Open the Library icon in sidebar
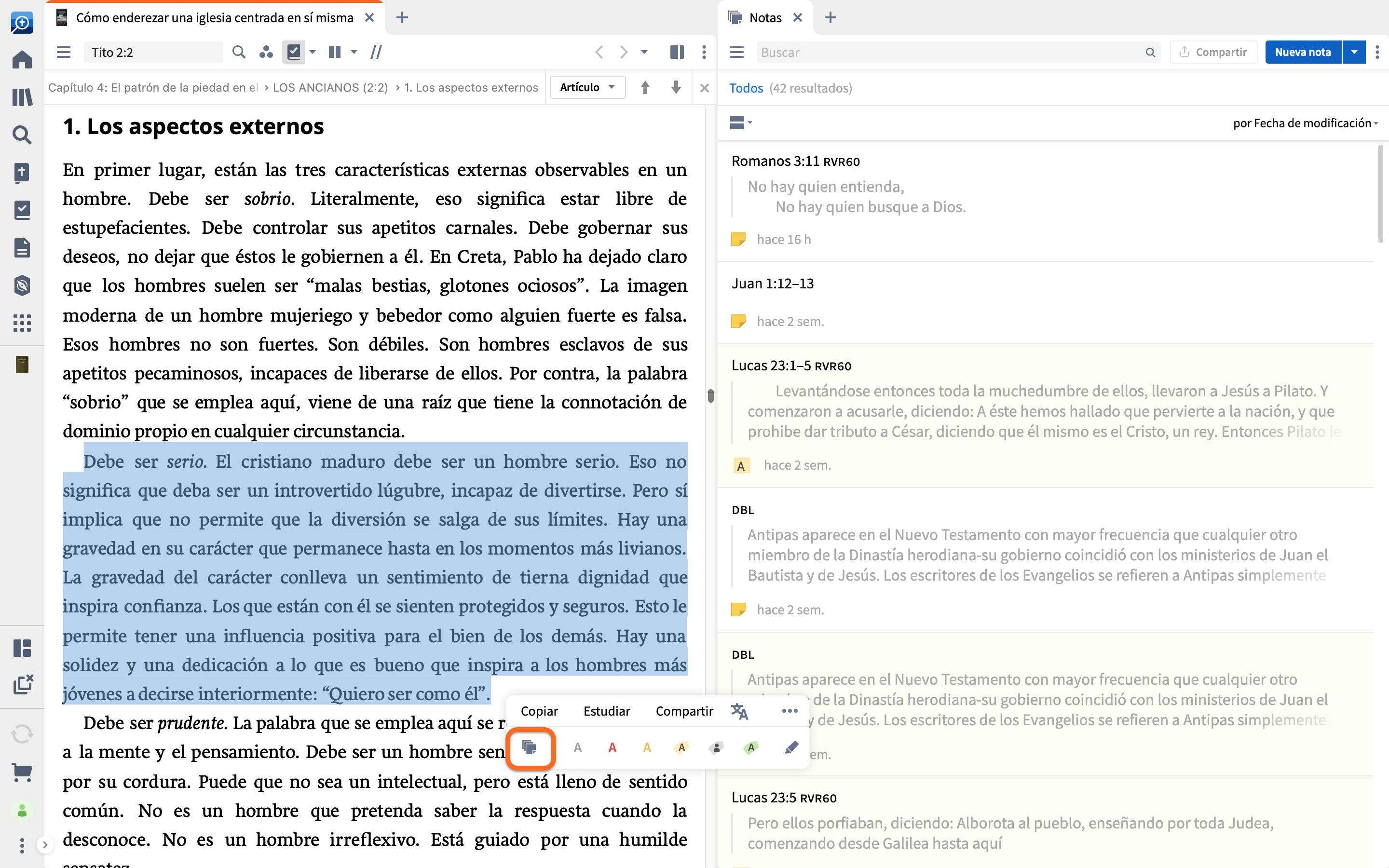Image resolution: width=1389 pixels, height=868 pixels. (22, 97)
